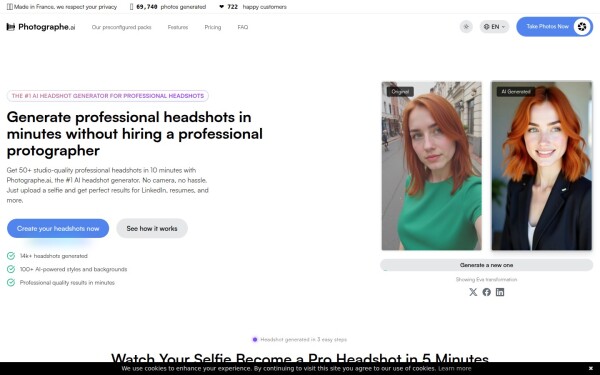Open Our preconfigured packs menu
The image size is (600, 375).
coord(122,27)
